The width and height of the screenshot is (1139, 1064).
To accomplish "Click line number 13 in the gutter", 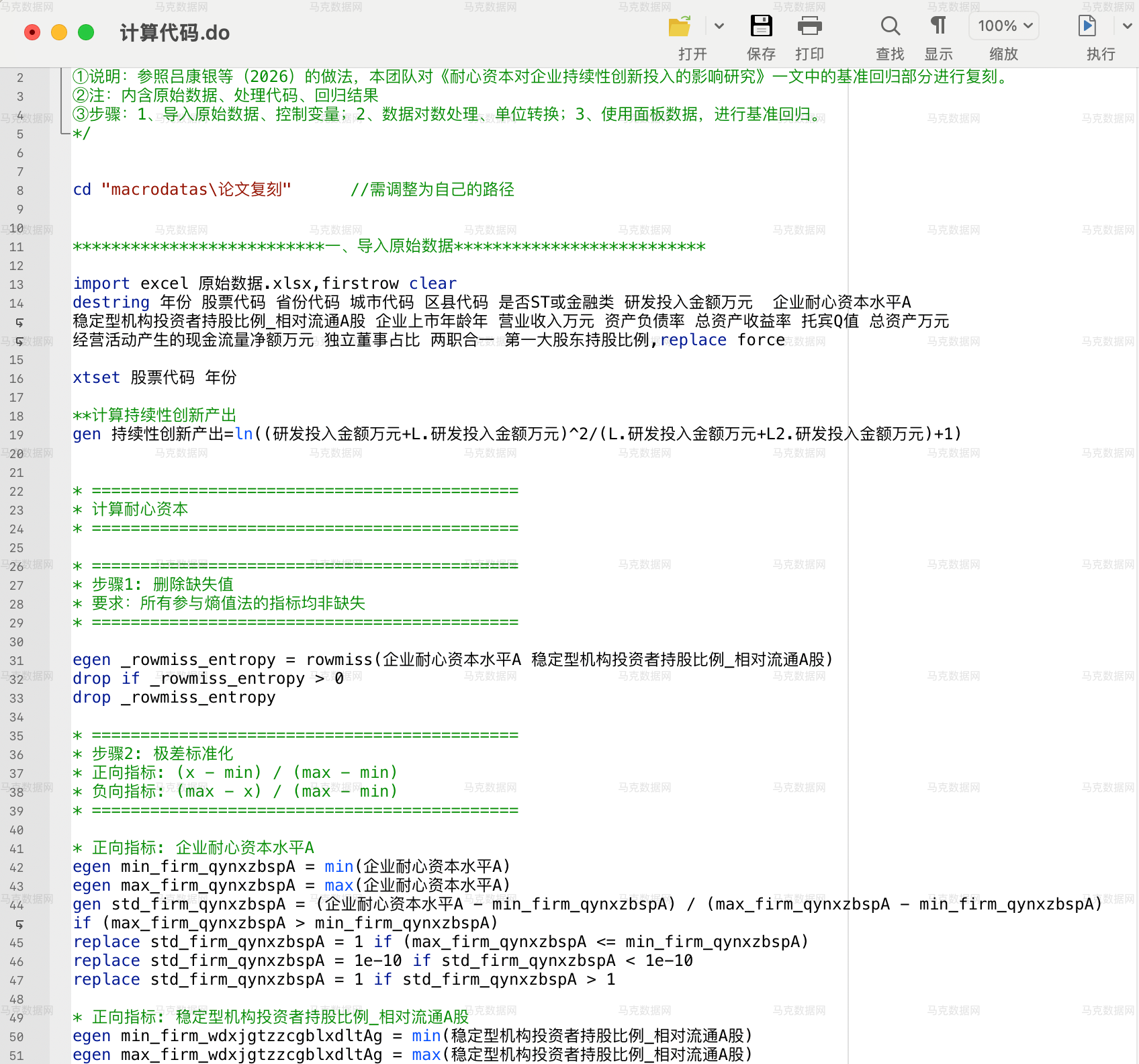I will click(x=17, y=285).
